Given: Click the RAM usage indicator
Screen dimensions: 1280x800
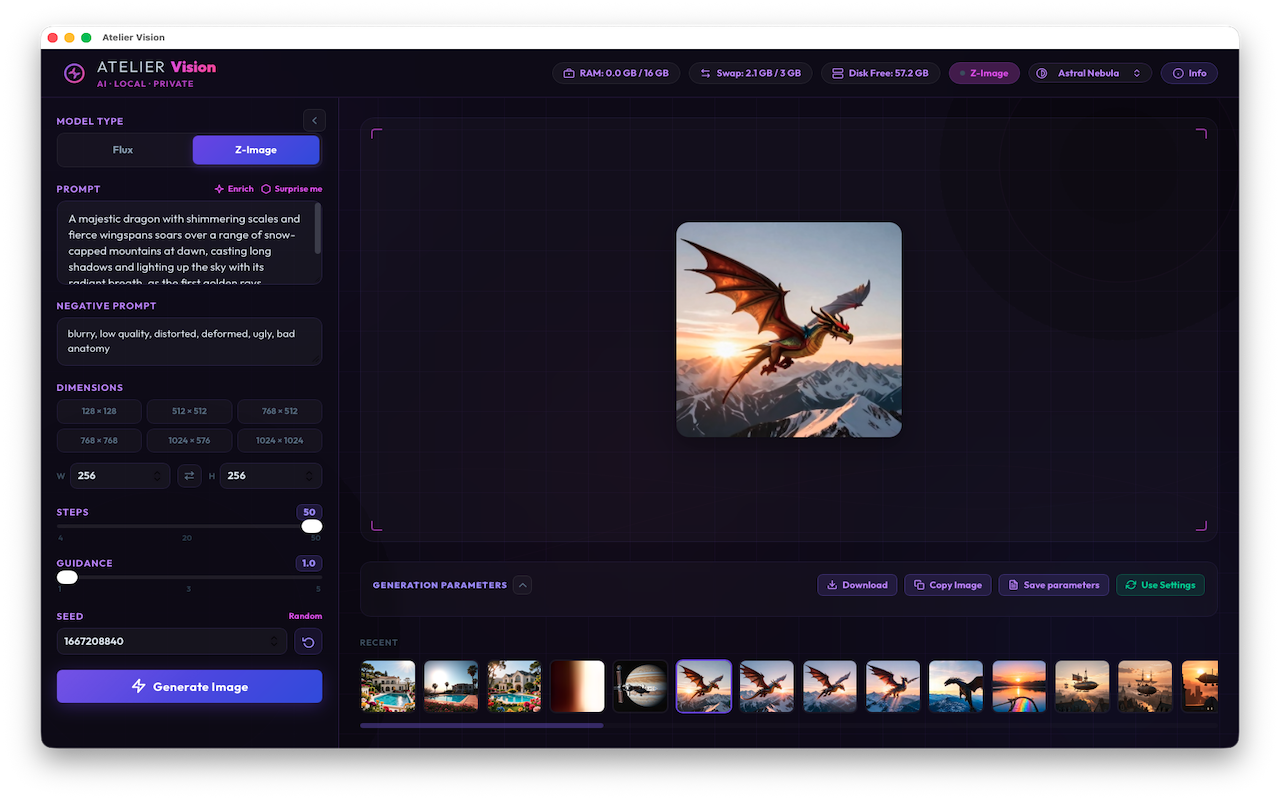Looking at the screenshot, I should point(616,73).
